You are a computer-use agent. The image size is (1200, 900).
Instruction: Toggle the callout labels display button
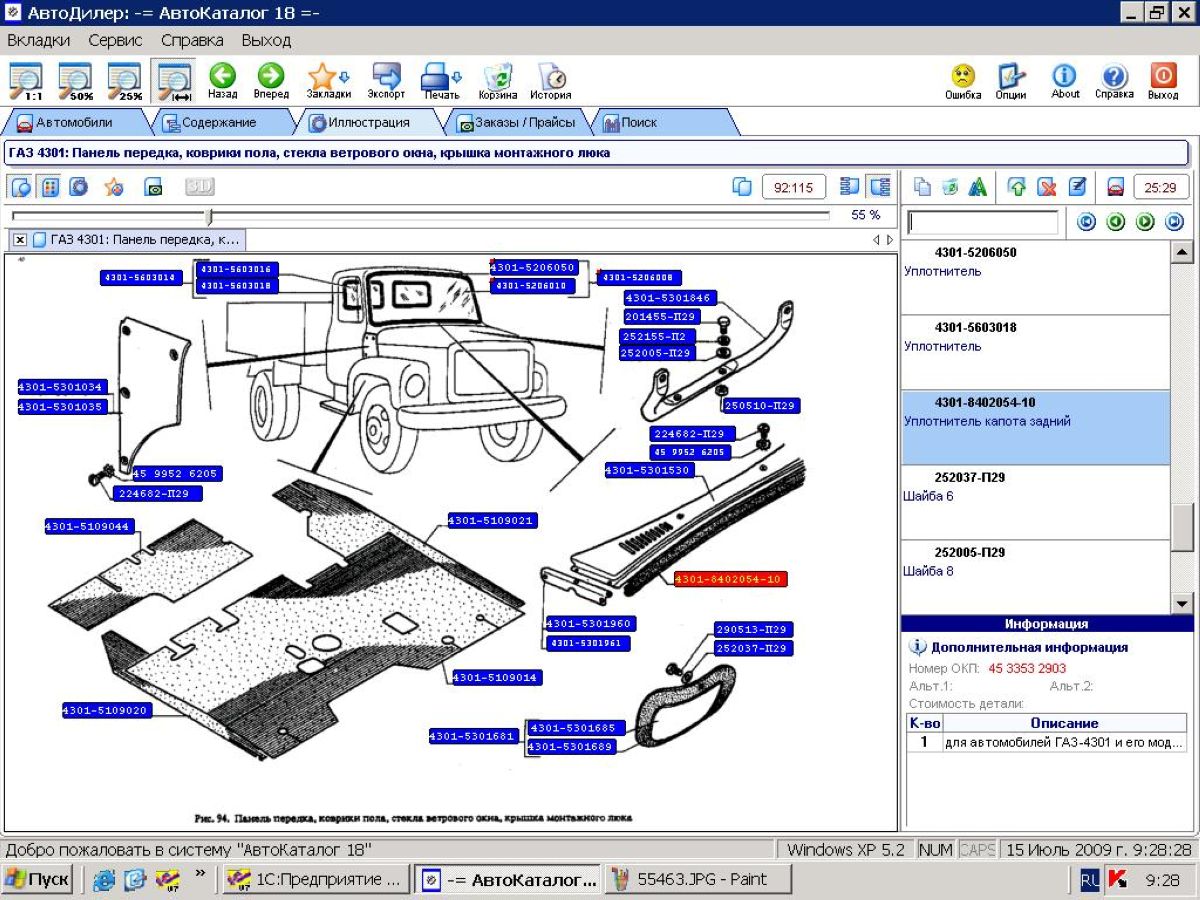pos(21,186)
